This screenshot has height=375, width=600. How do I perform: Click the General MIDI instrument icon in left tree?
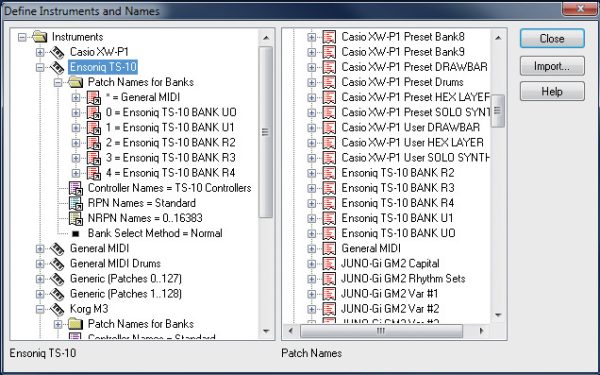coord(57,249)
